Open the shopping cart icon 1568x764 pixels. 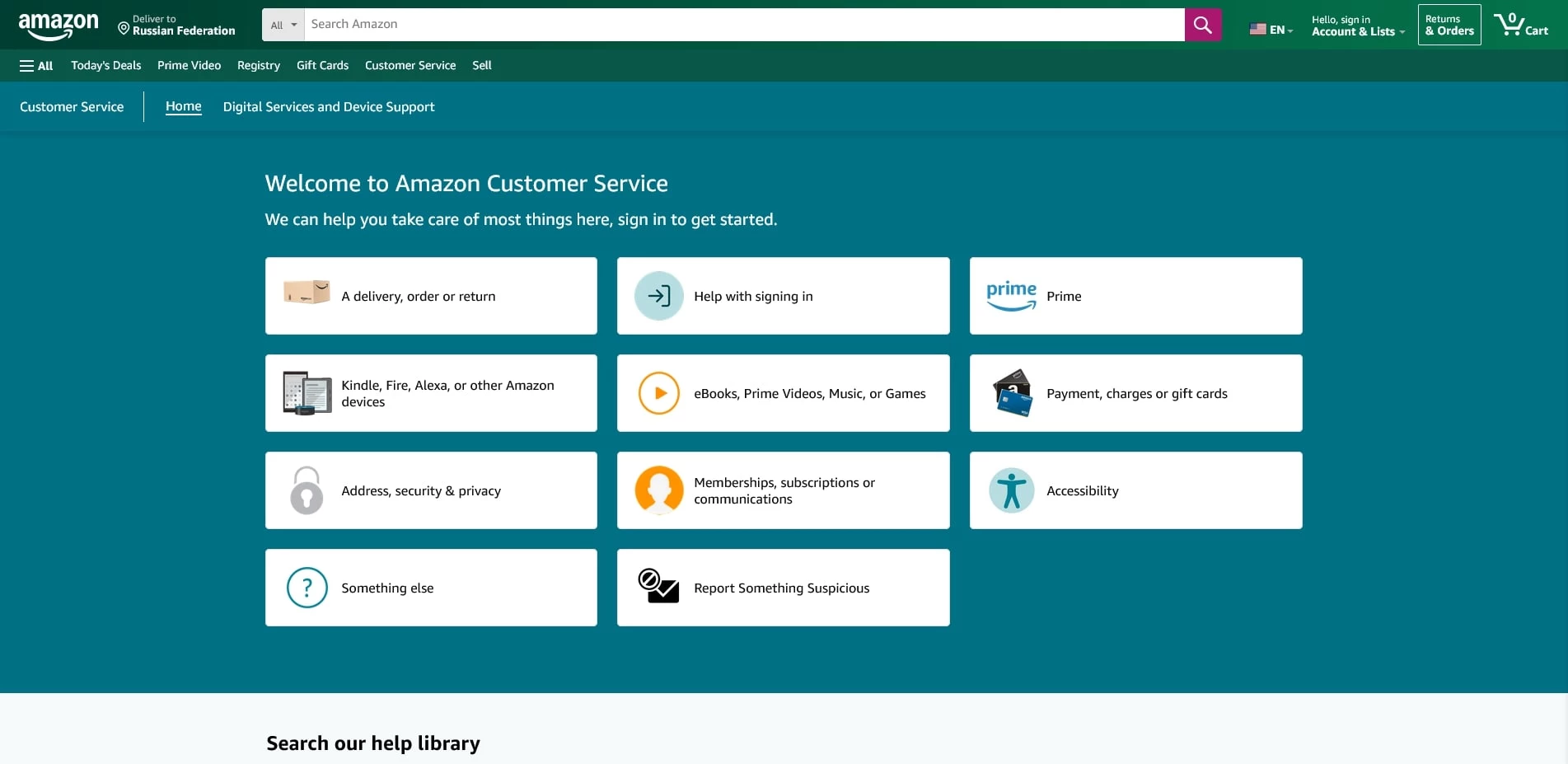pyautogui.click(x=1520, y=25)
